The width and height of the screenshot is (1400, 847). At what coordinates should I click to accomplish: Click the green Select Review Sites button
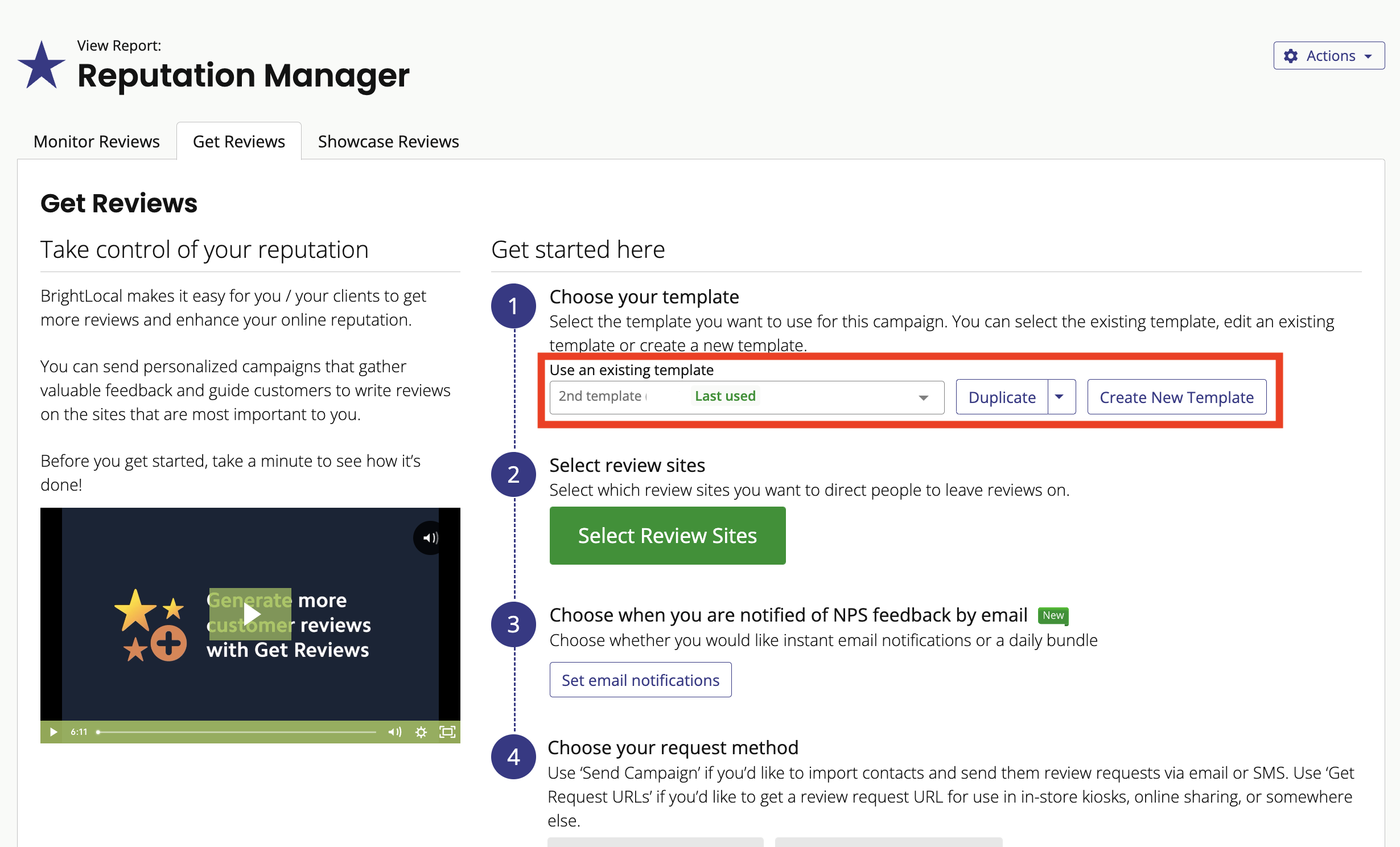coord(668,536)
